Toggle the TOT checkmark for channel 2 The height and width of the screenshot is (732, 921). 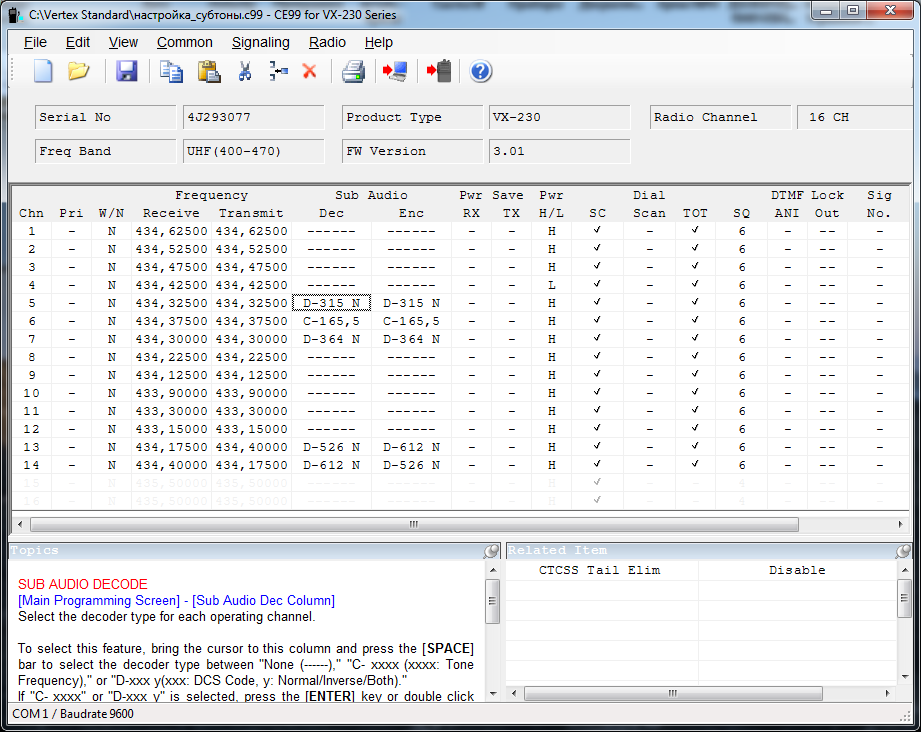[695, 249]
